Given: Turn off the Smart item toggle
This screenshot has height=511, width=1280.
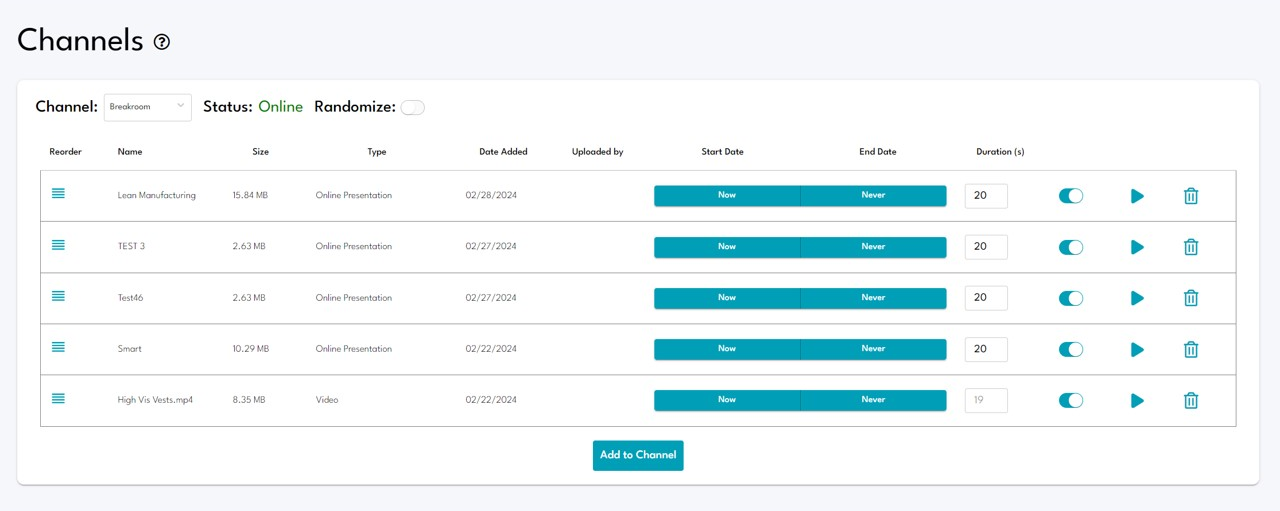Looking at the screenshot, I should click(1070, 349).
